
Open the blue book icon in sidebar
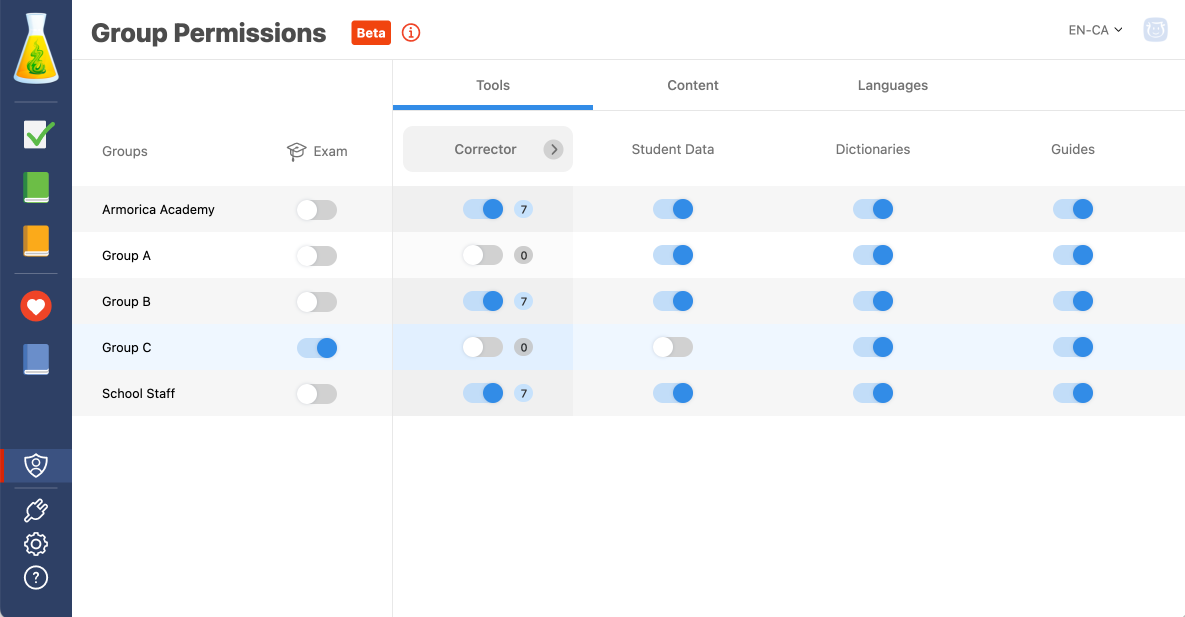coord(36,359)
